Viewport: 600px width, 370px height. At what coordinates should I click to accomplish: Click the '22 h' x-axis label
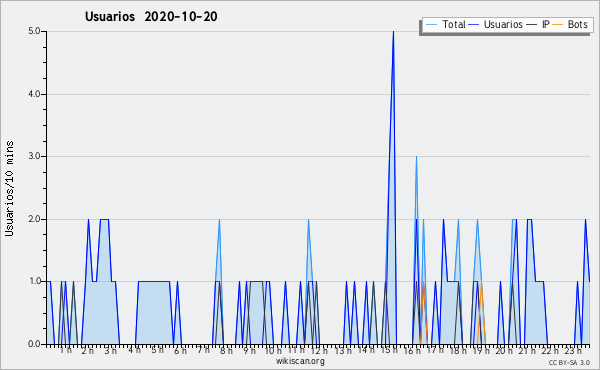[550, 351]
